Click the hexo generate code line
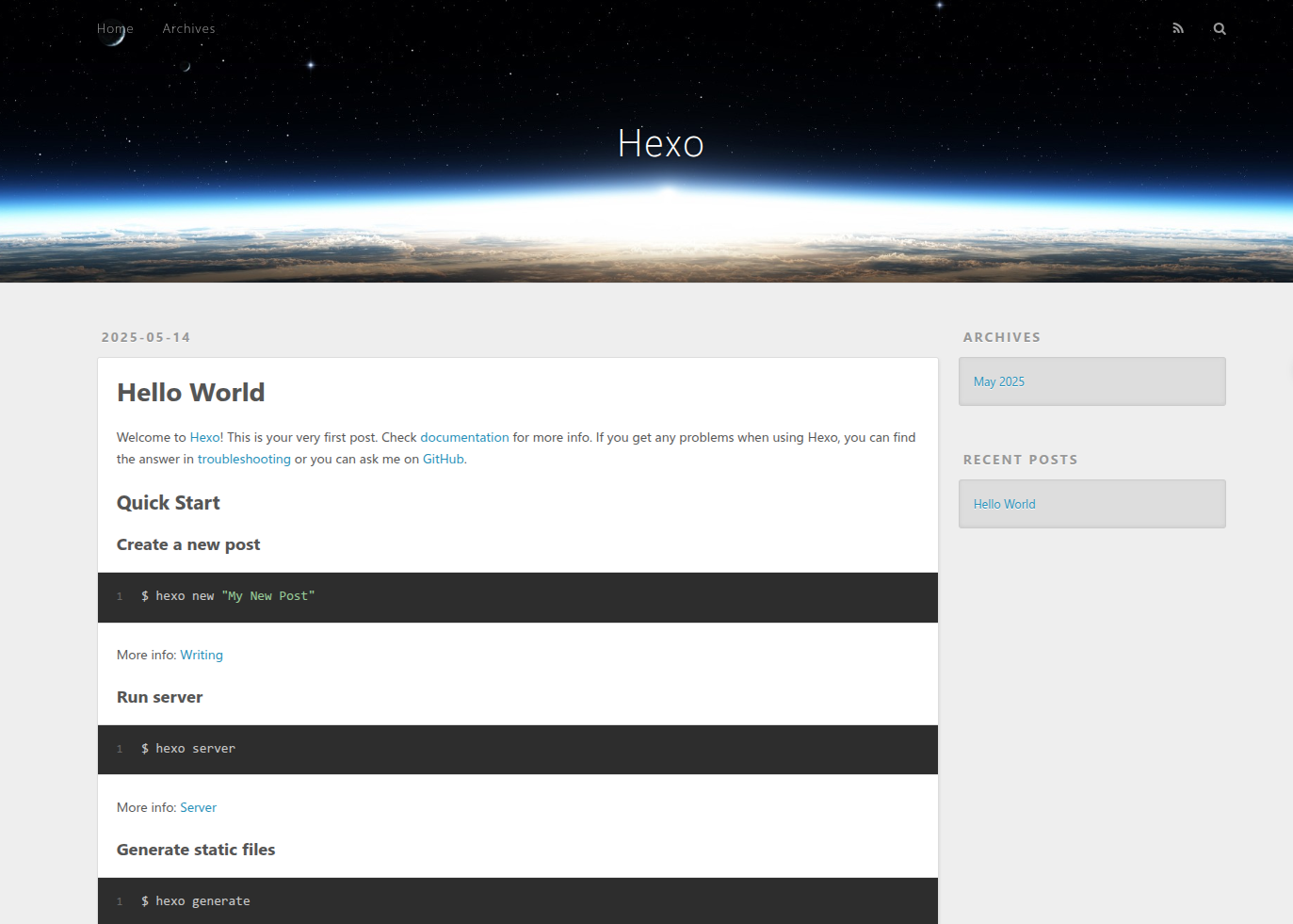 [x=196, y=901]
